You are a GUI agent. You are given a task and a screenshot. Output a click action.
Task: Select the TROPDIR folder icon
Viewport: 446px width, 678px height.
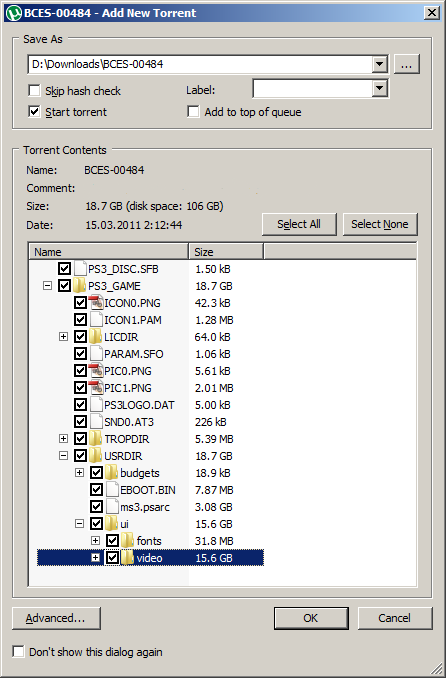[96, 438]
